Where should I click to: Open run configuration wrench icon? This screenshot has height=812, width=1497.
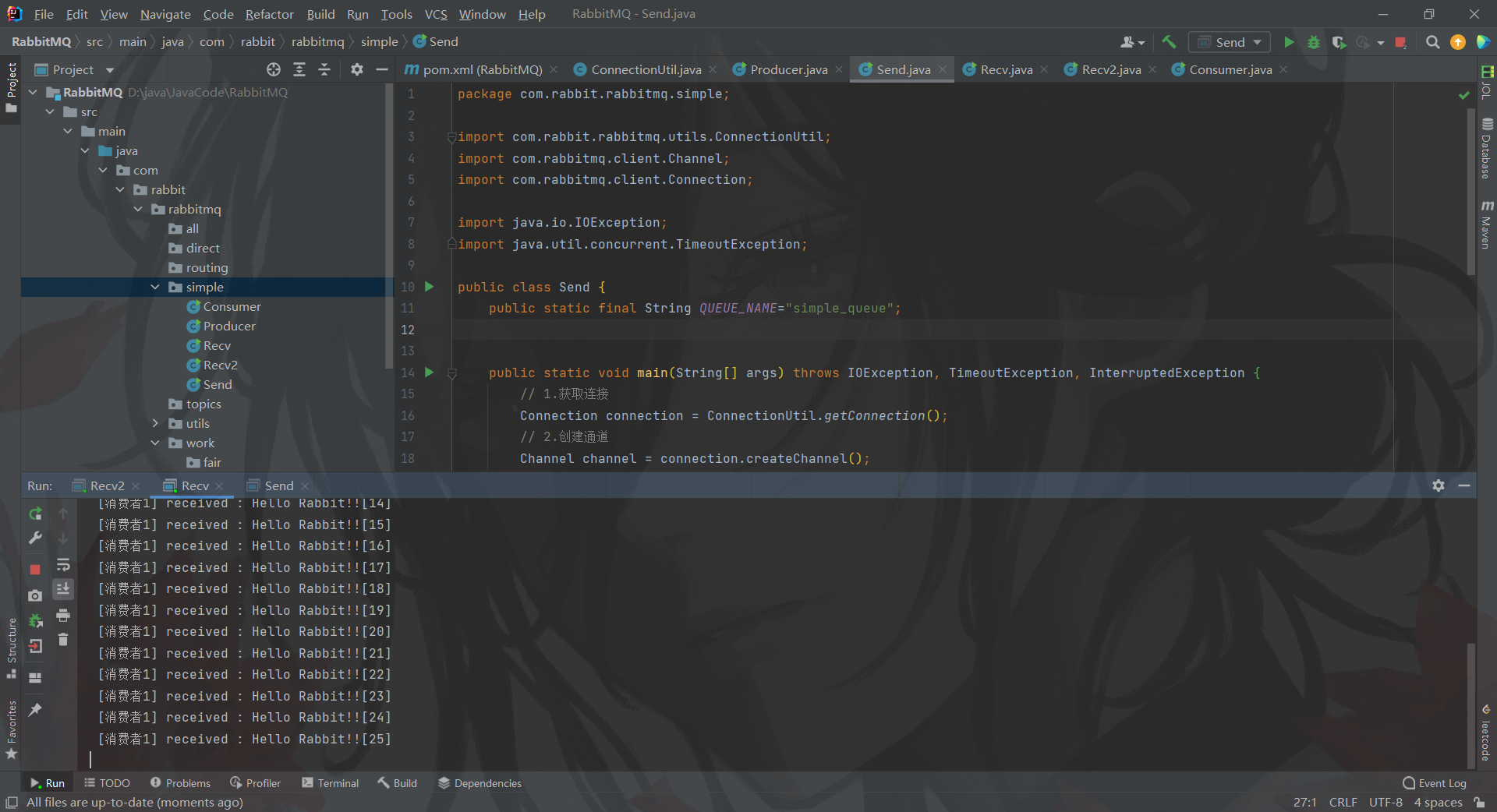[35, 538]
